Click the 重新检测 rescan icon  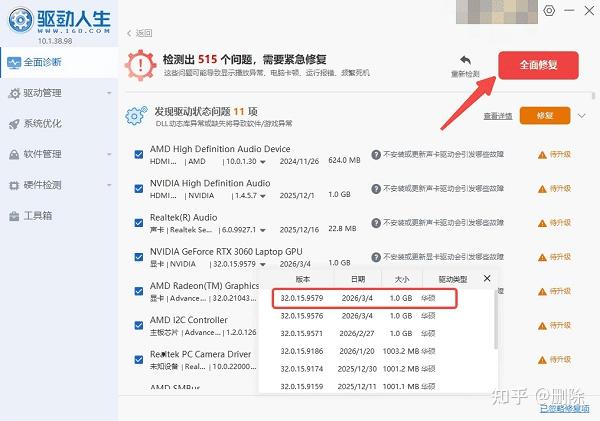click(465, 60)
